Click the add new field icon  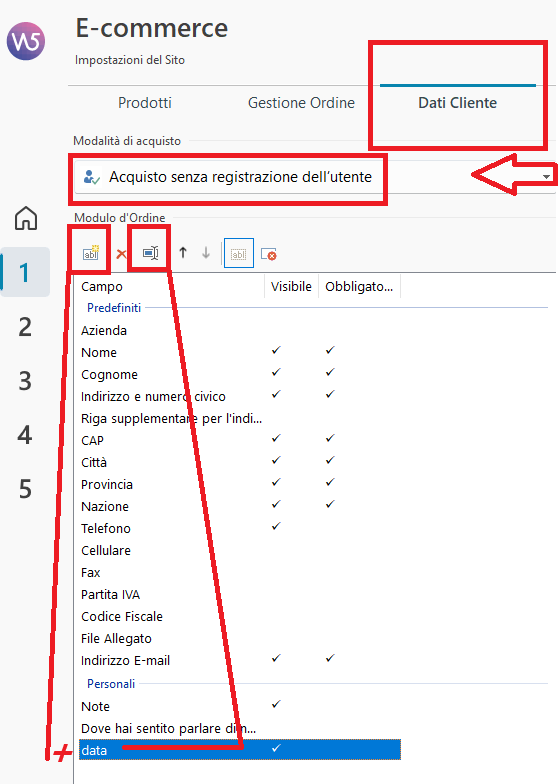(90, 253)
